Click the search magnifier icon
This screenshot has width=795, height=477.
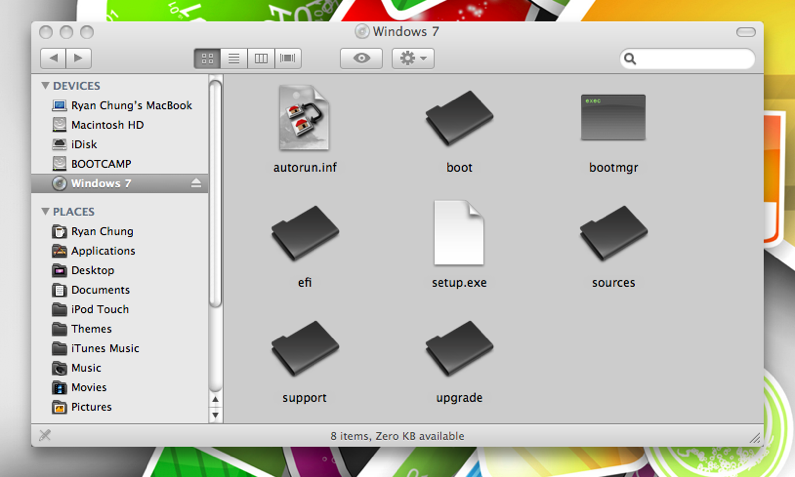630,59
